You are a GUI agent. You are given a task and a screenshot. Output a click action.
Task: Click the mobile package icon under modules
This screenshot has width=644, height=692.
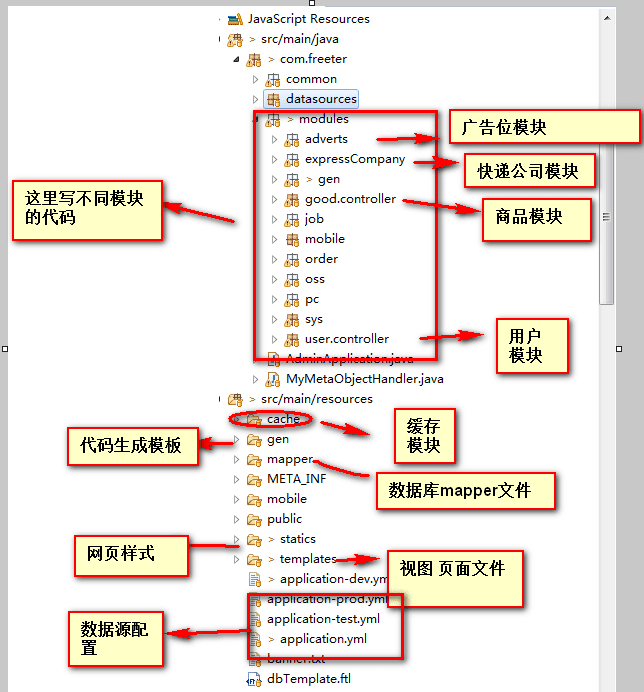(292, 240)
